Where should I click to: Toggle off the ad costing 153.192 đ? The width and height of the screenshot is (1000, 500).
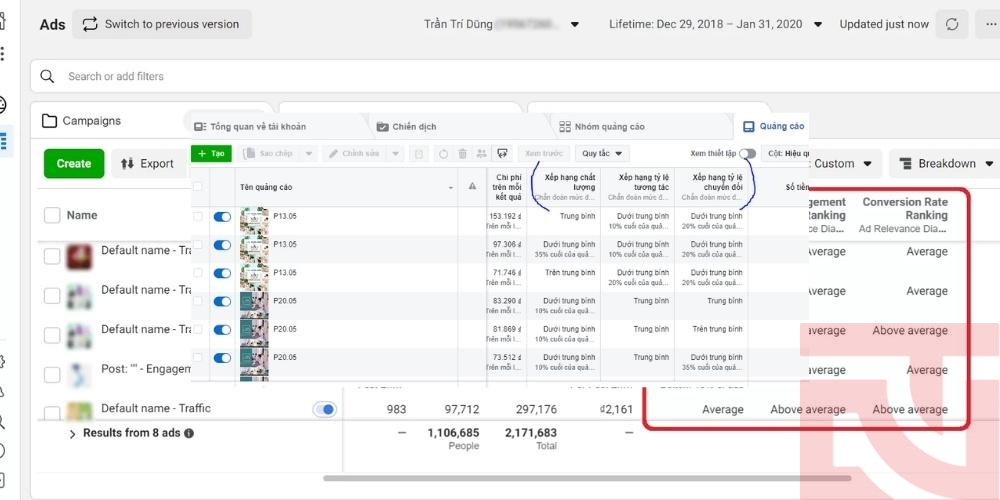pos(222,217)
